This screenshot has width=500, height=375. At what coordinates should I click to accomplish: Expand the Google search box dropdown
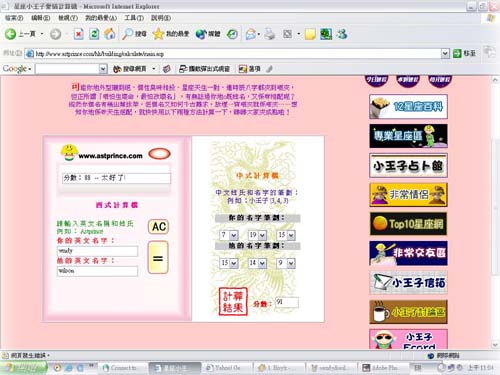click(x=103, y=69)
